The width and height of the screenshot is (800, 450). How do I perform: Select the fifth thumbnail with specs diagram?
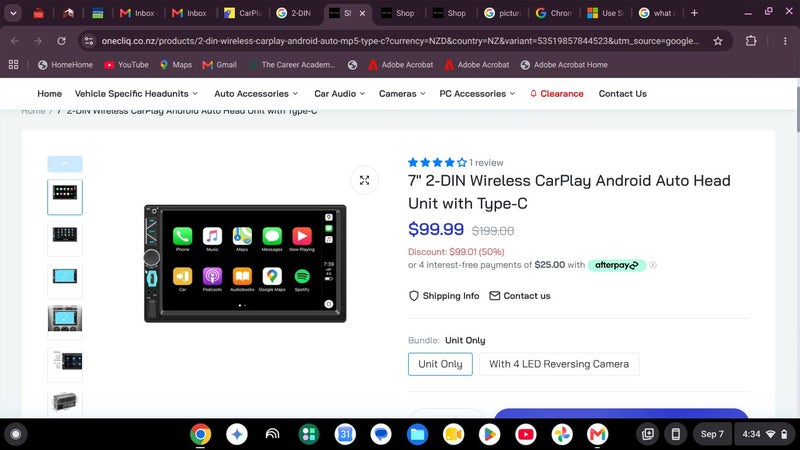(65, 364)
